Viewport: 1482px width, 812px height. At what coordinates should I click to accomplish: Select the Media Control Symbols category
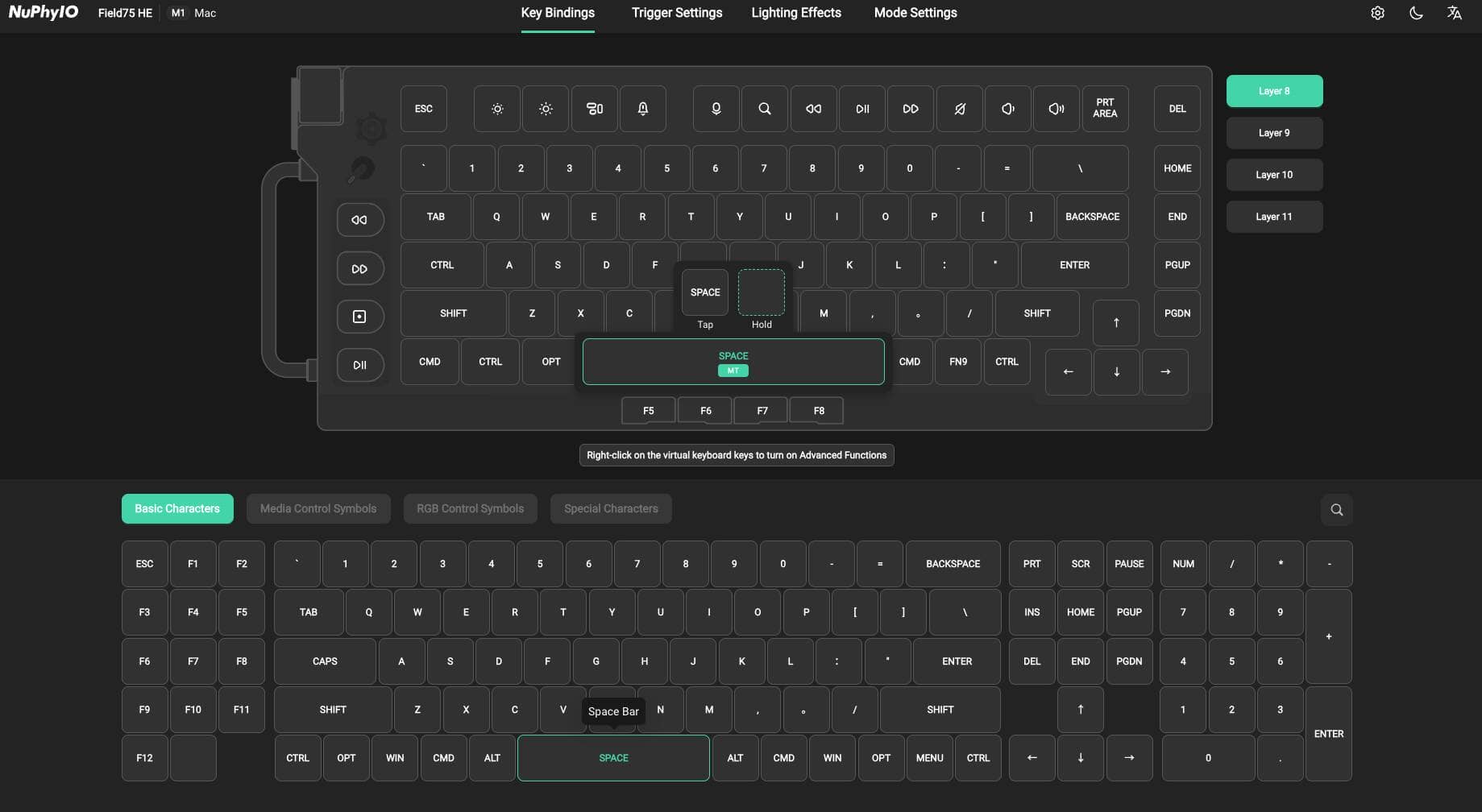click(x=318, y=508)
